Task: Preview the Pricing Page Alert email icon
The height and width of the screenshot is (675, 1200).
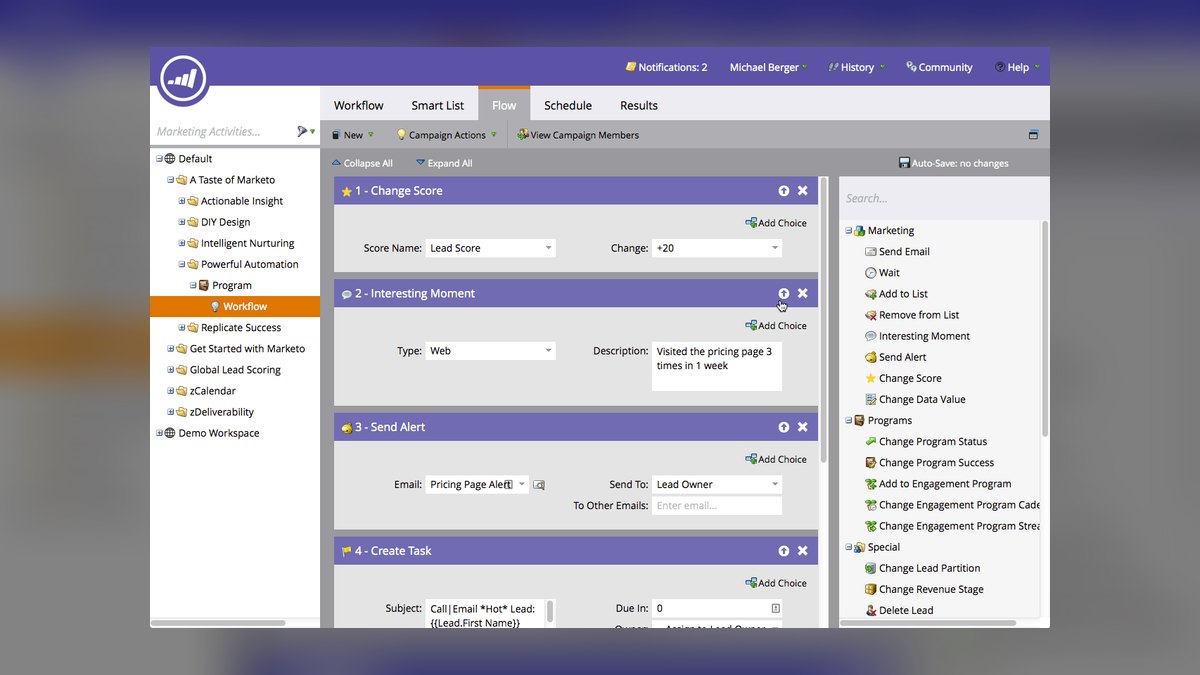Action: 539,485
